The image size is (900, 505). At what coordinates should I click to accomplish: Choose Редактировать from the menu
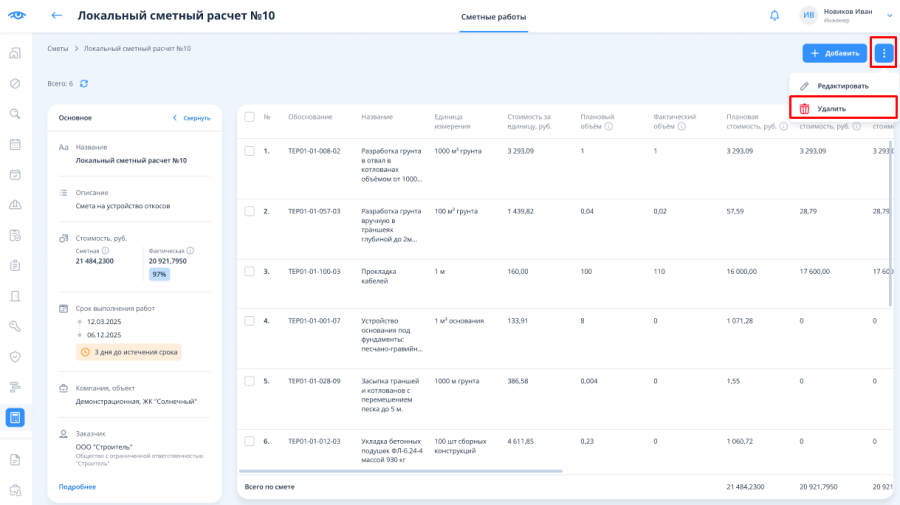click(x=843, y=86)
